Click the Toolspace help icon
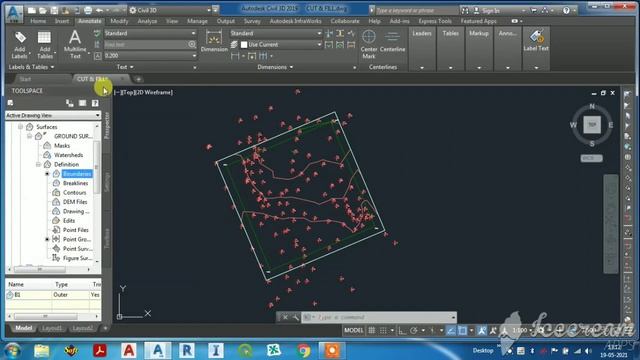 pos(95,103)
